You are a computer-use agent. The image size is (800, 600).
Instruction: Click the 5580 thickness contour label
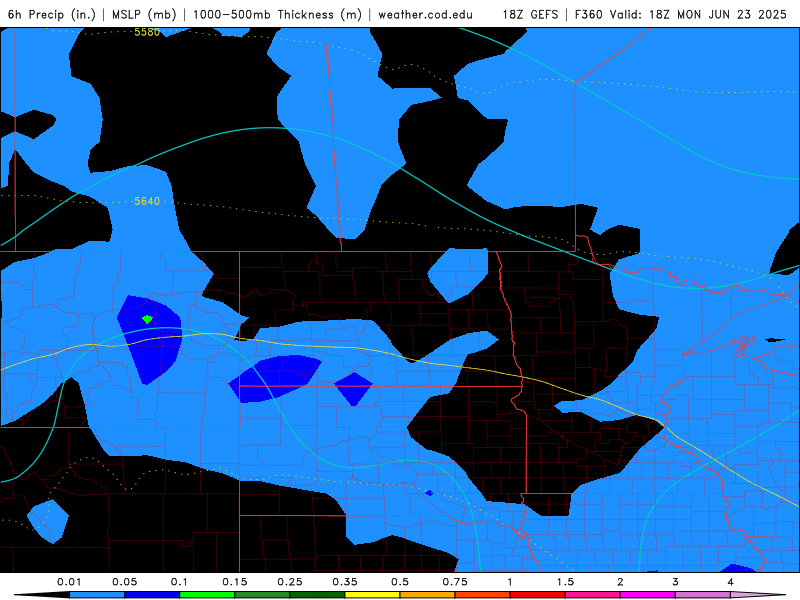point(147,32)
